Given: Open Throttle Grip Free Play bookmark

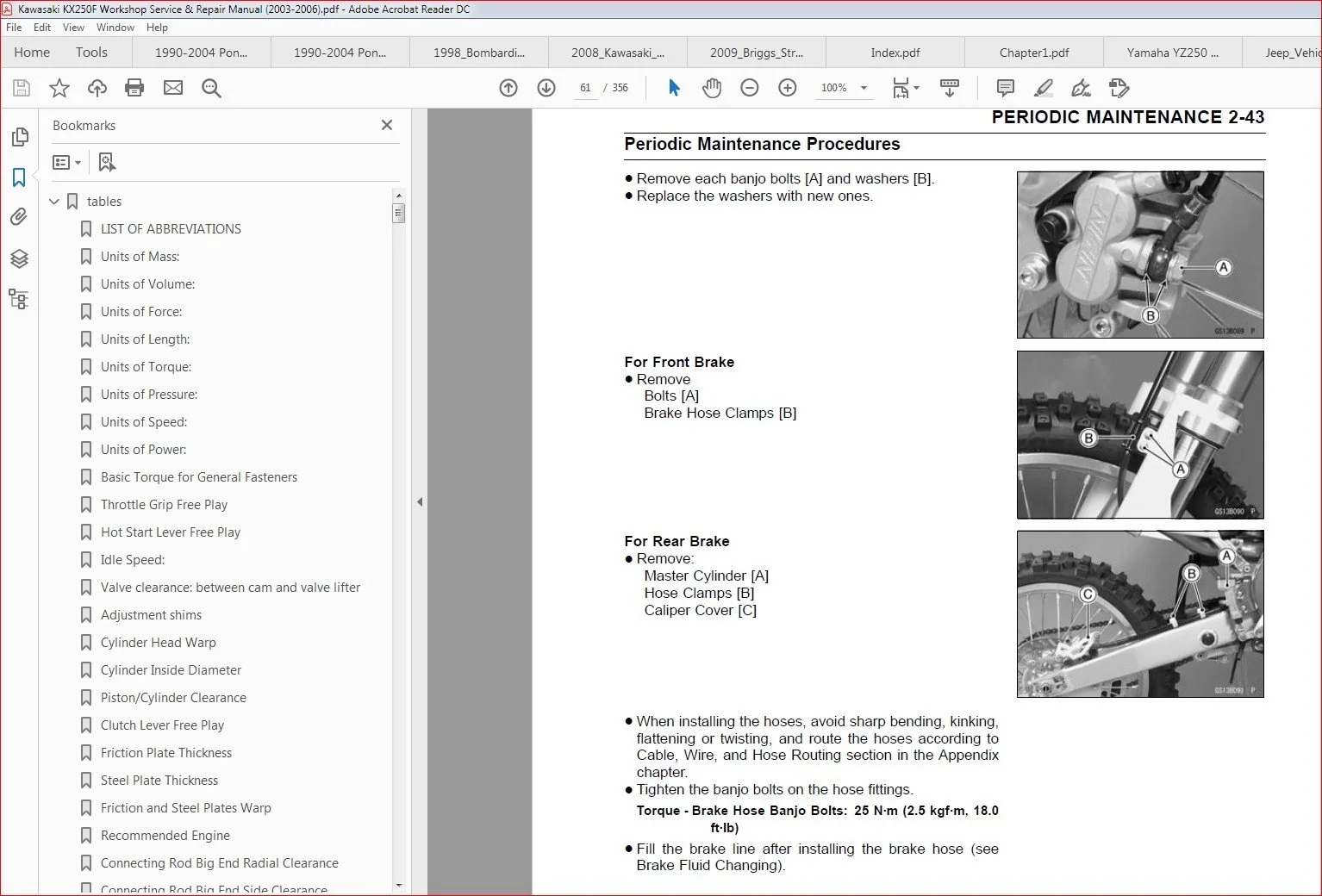Looking at the screenshot, I should 164,505.
